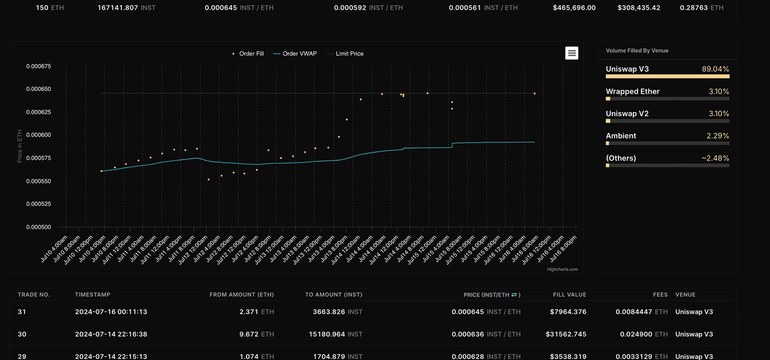This screenshot has width=770, height=360.
Task: Open the Highcharts.com credit link
Action: pos(563,269)
